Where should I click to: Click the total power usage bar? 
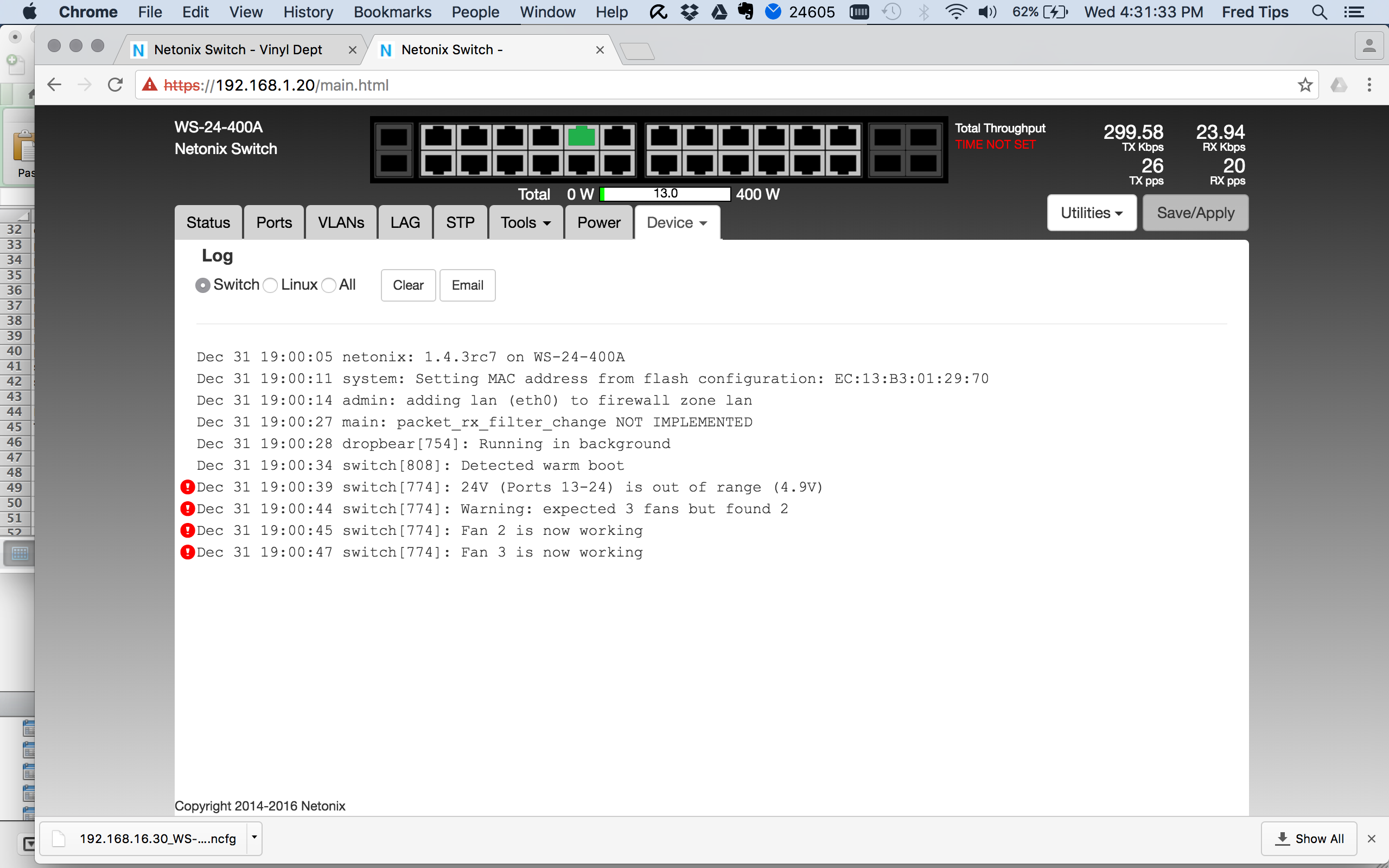tap(665, 194)
